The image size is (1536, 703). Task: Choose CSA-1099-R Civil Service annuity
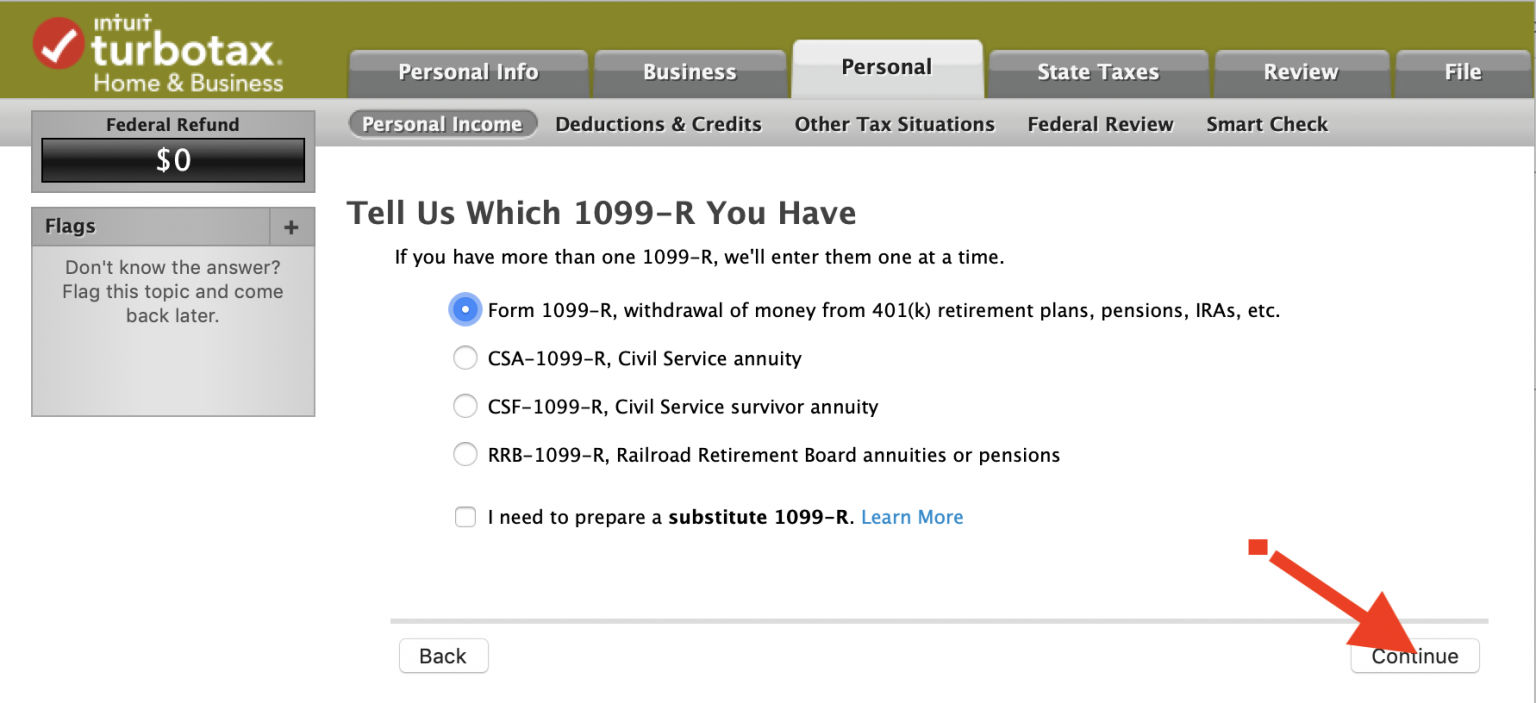465,358
